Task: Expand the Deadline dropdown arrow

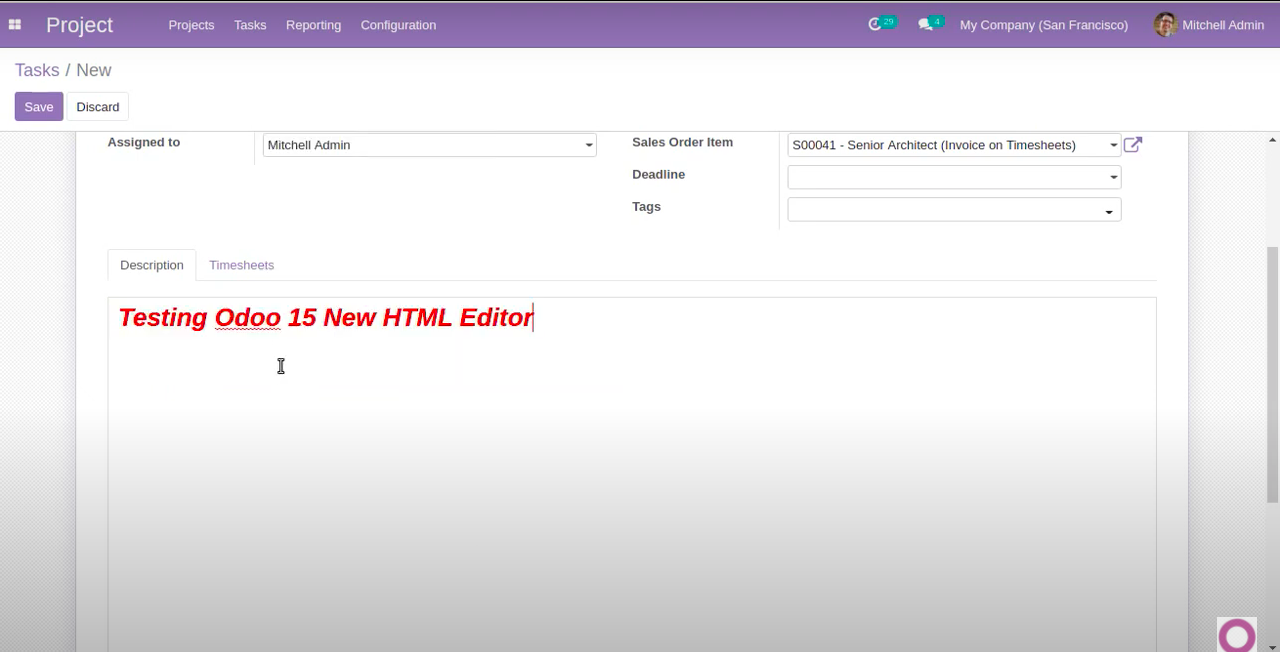Action: click(1113, 178)
